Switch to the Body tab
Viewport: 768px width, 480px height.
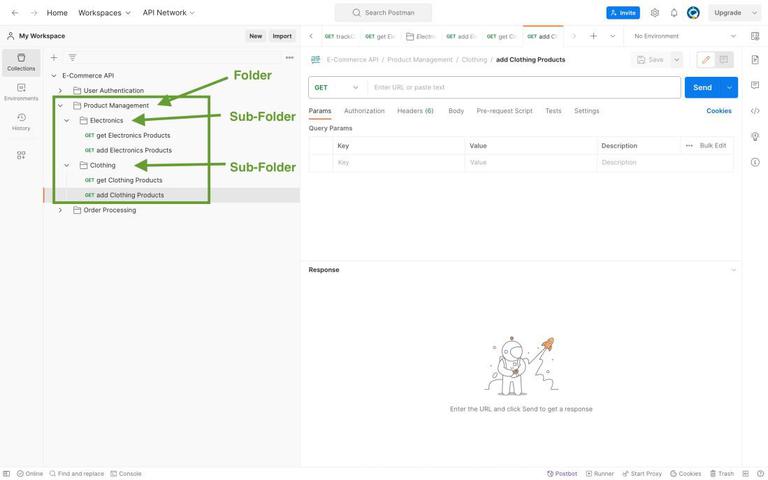coord(456,111)
